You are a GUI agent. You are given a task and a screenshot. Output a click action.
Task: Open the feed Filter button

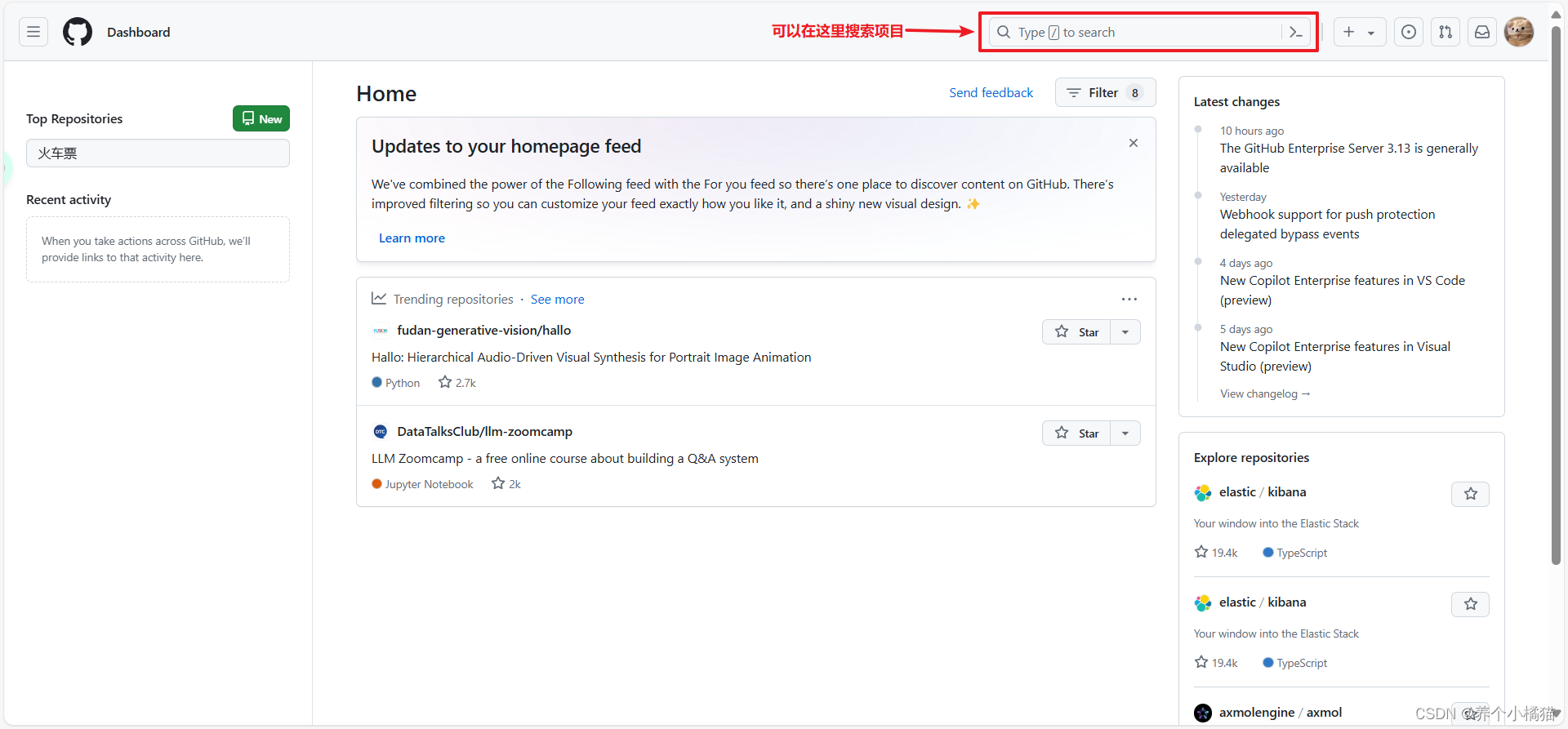1105,92
